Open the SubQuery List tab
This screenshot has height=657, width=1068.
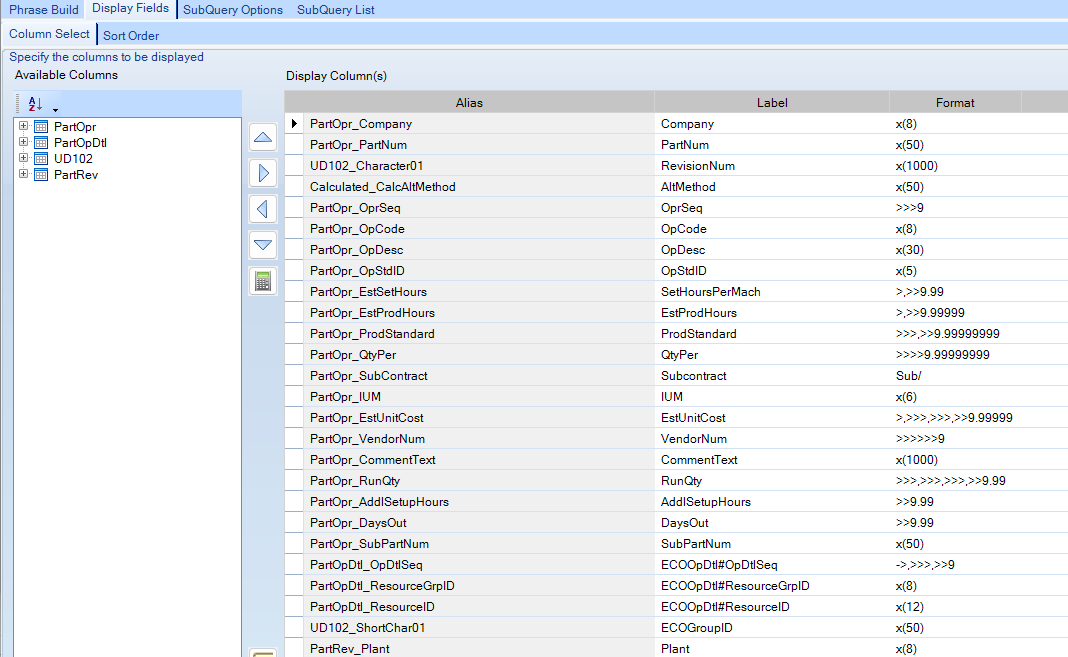[x=336, y=10]
